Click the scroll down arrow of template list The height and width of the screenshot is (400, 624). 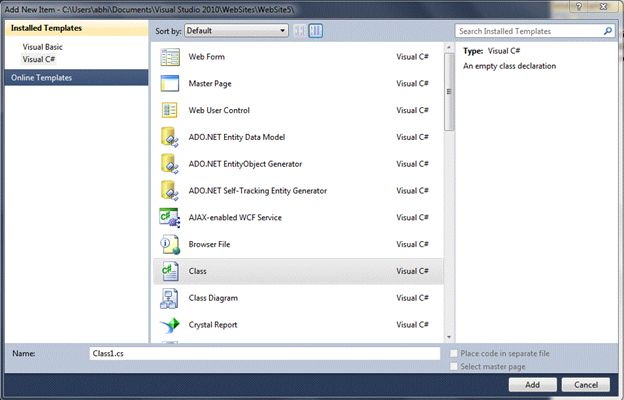[x=449, y=337]
